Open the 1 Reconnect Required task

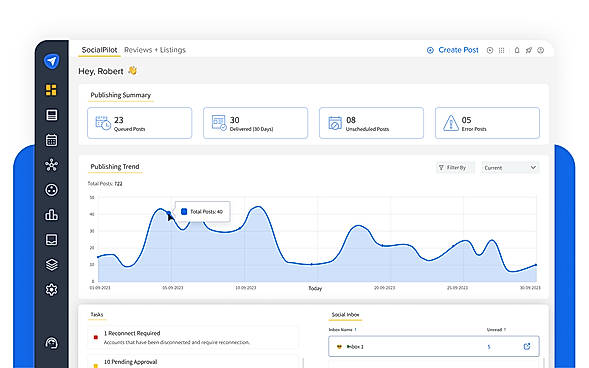point(193,337)
